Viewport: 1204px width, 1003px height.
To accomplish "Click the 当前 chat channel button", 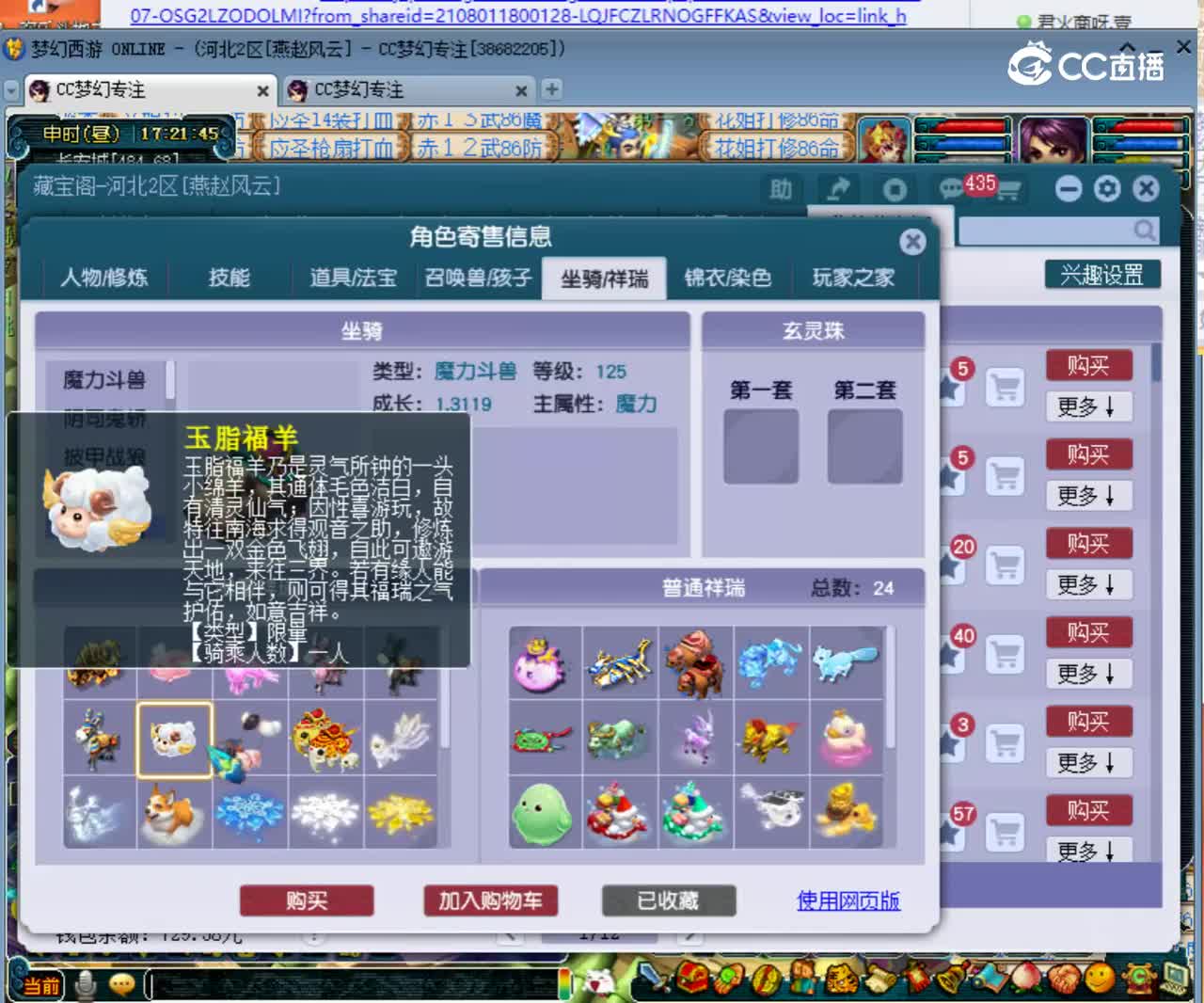I will pyautogui.click(x=41, y=985).
